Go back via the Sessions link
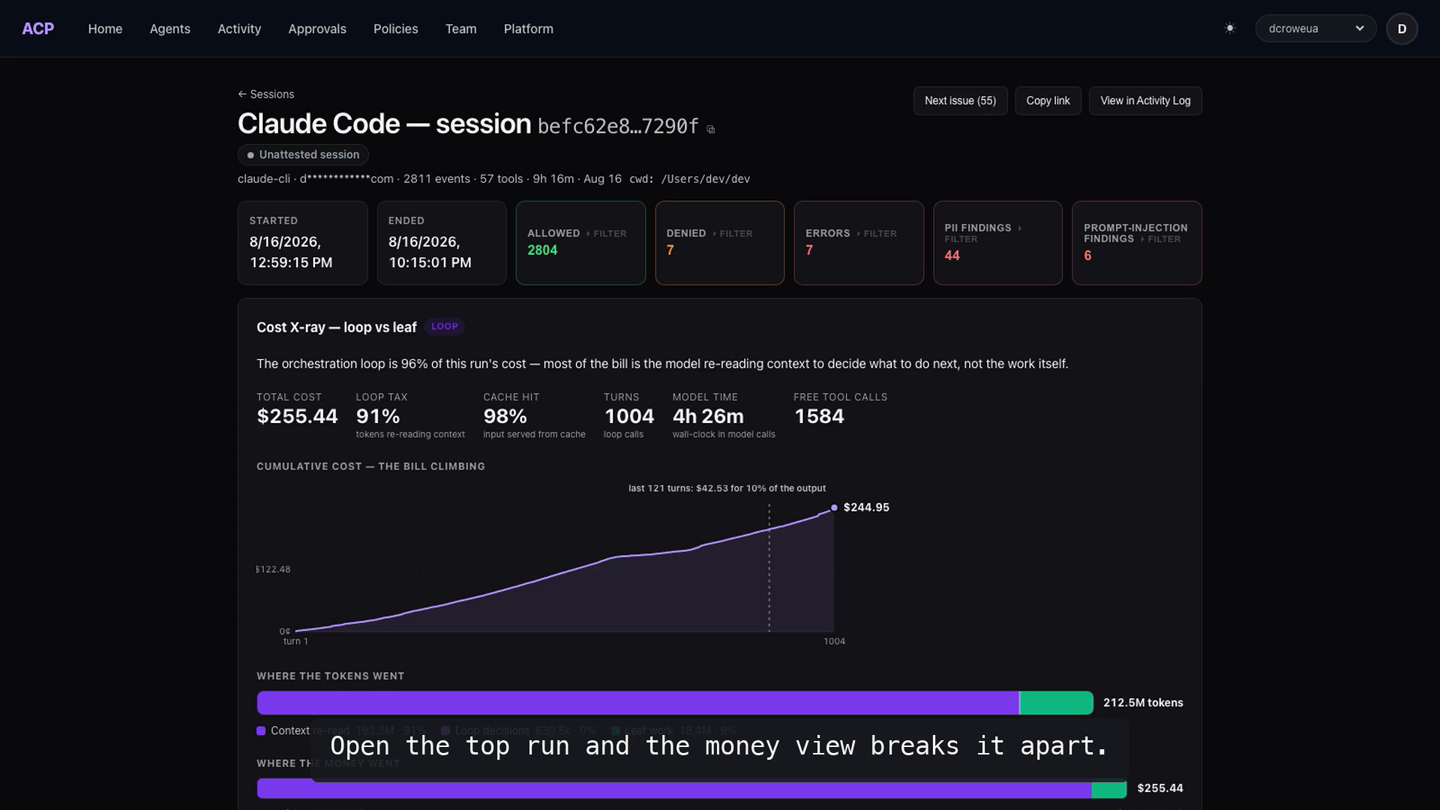 point(266,94)
